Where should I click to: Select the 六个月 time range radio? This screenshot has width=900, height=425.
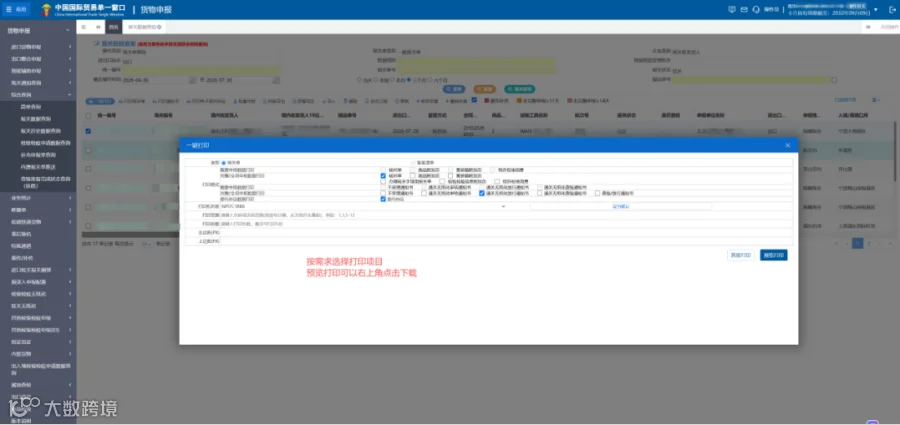pos(429,80)
